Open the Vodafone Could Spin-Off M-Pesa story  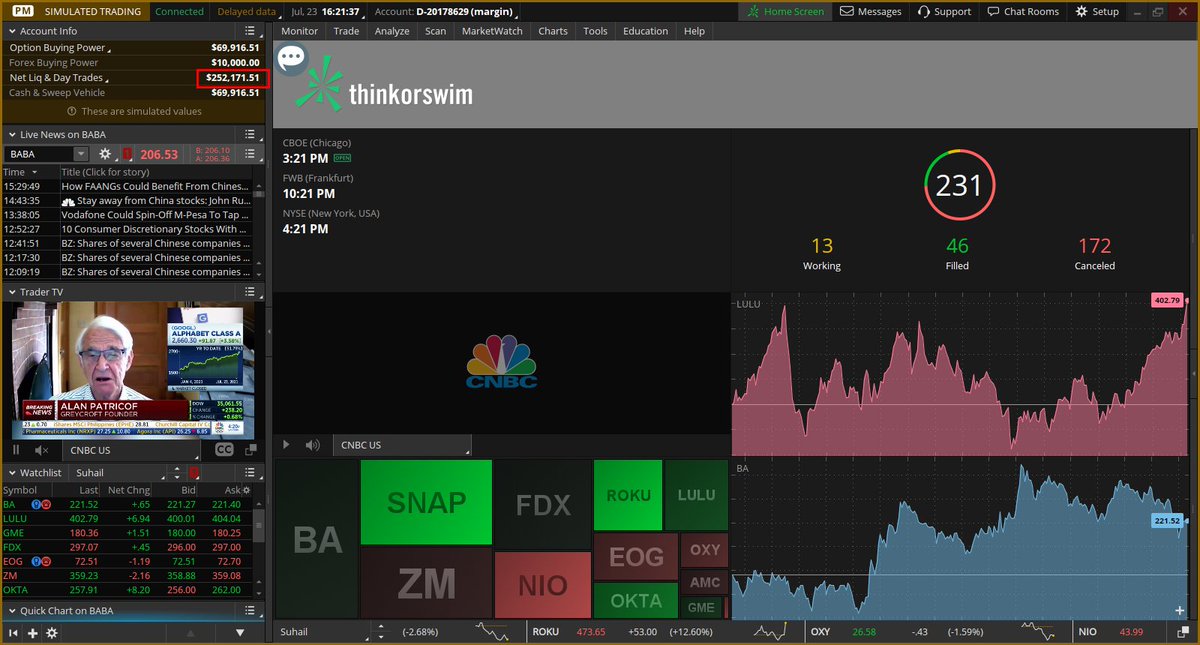tap(155, 214)
